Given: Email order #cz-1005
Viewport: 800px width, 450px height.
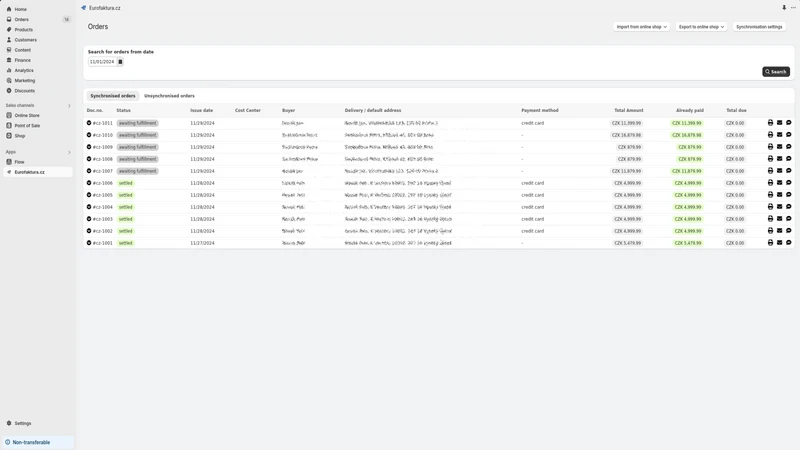Looking at the screenshot, I should click(x=780, y=194).
